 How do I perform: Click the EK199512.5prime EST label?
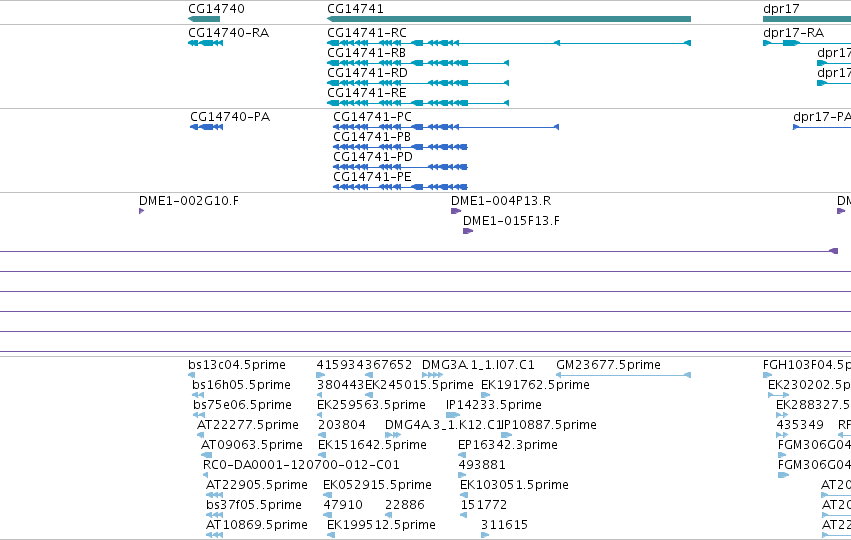381,525
